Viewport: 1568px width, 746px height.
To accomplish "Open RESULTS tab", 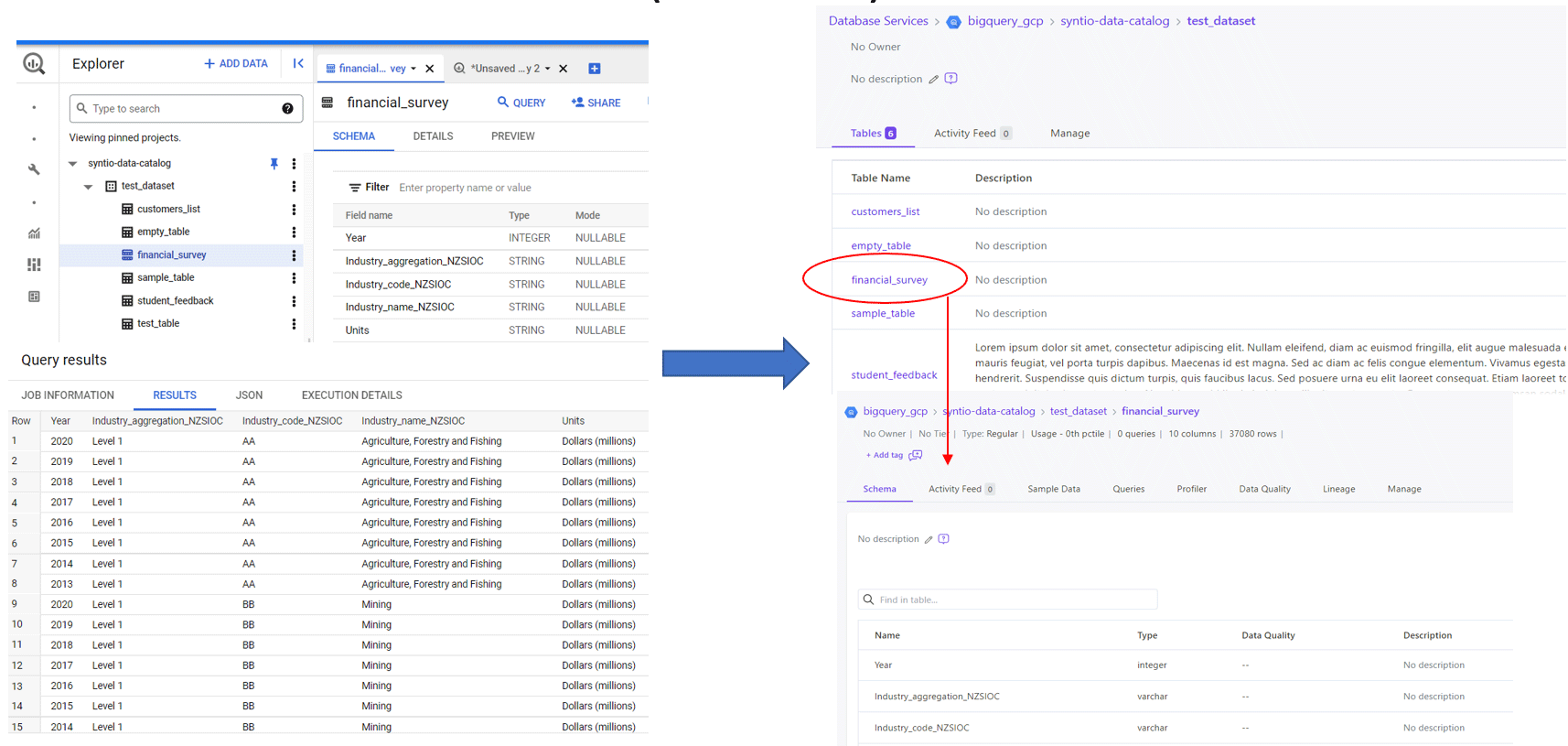I will pos(175,395).
